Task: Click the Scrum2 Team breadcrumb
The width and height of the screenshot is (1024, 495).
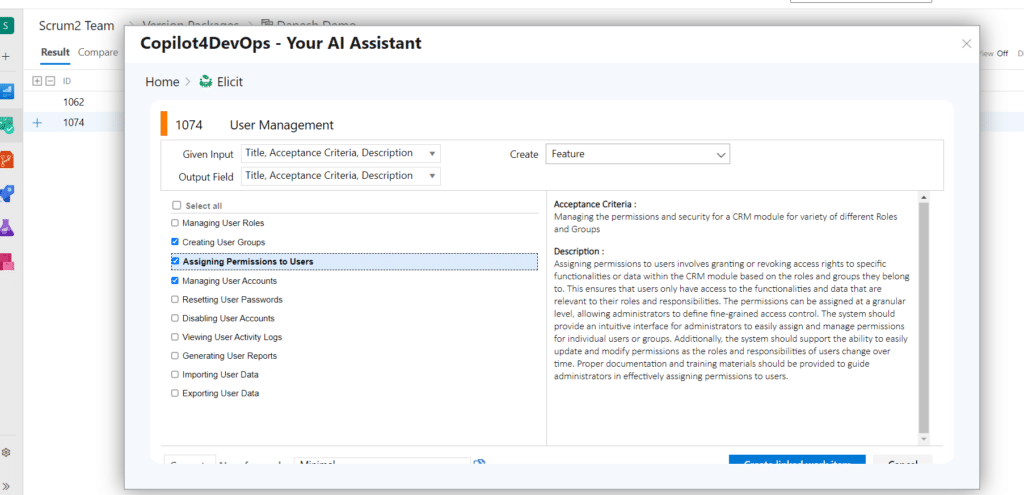Action: [76, 26]
